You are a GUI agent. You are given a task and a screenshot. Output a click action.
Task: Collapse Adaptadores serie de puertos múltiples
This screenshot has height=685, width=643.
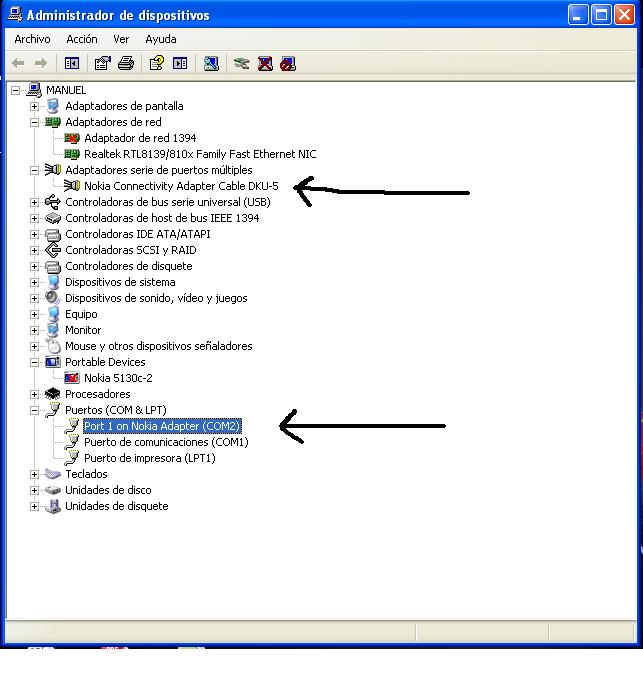pyautogui.click(x=34, y=170)
